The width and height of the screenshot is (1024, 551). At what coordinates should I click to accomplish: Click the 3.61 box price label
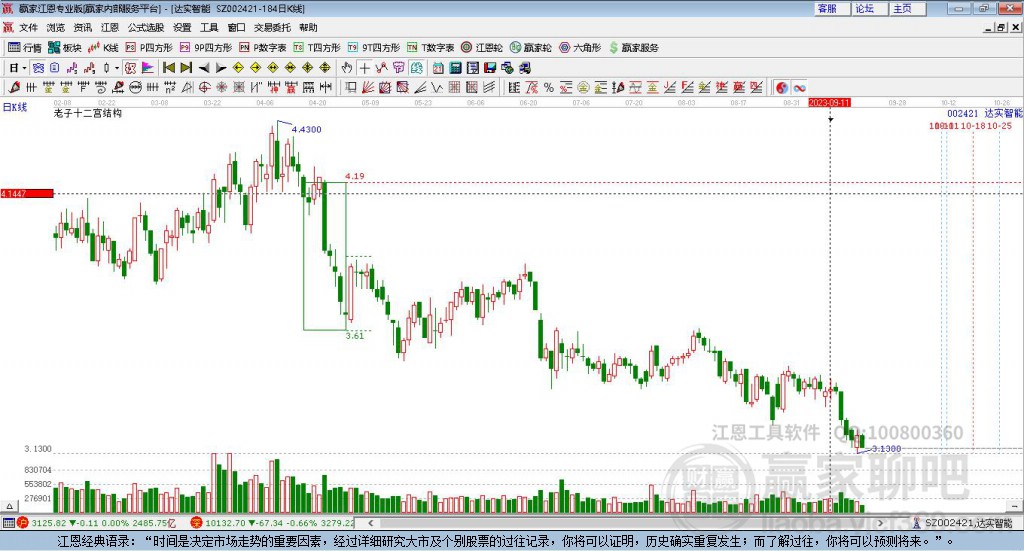click(x=355, y=336)
